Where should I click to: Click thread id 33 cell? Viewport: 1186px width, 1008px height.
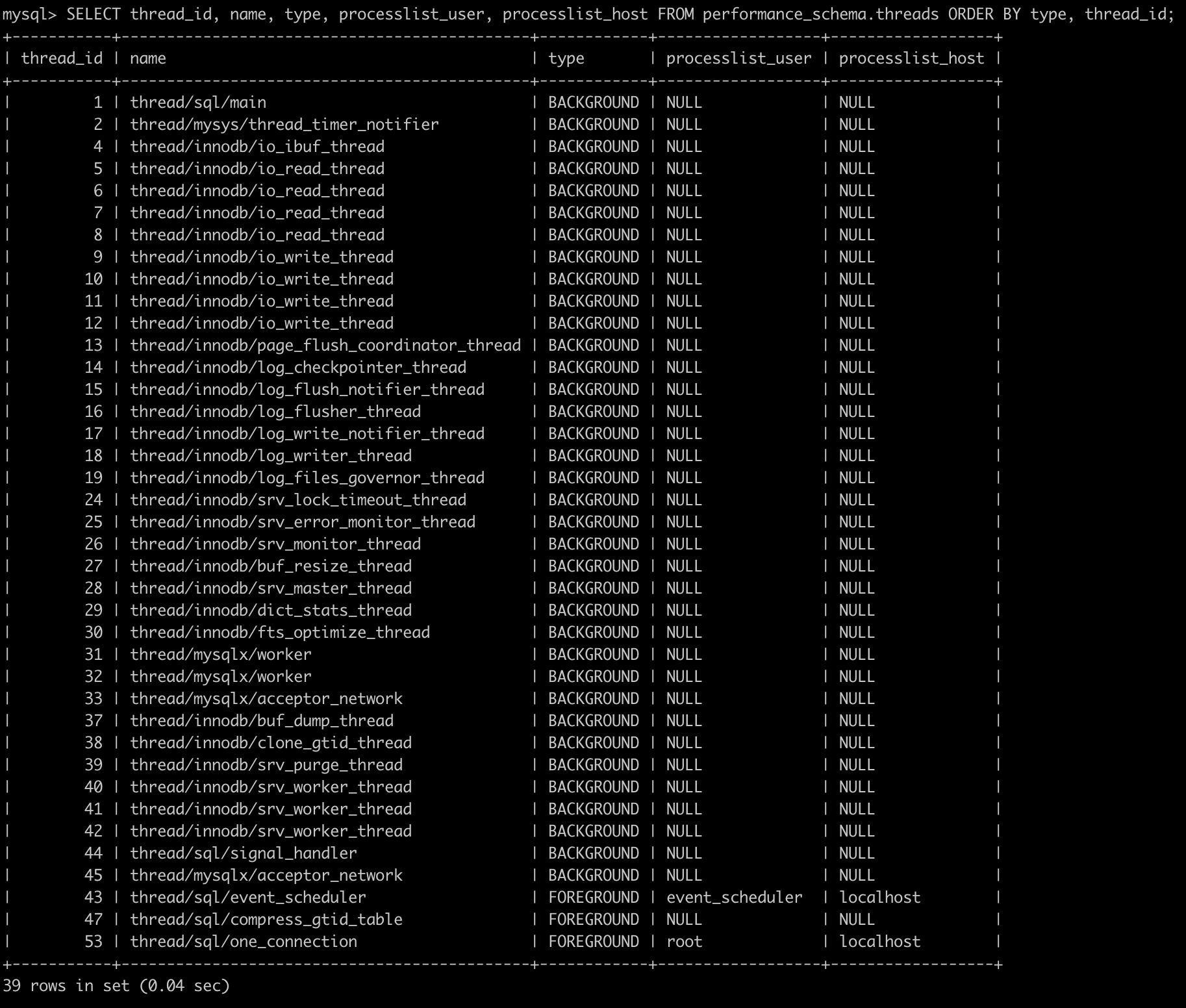tap(94, 699)
